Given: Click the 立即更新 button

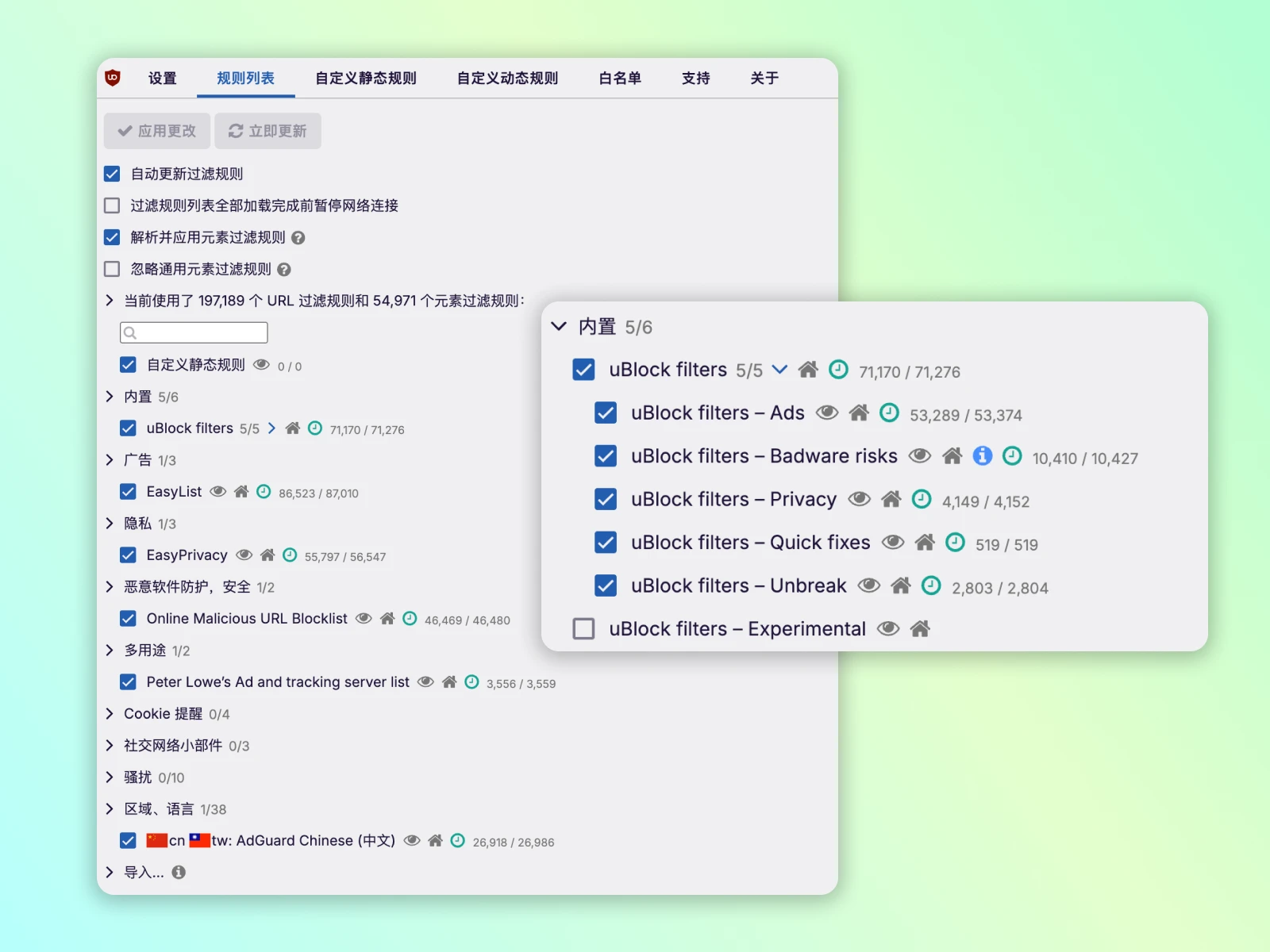Looking at the screenshot, I should (267, 131).
